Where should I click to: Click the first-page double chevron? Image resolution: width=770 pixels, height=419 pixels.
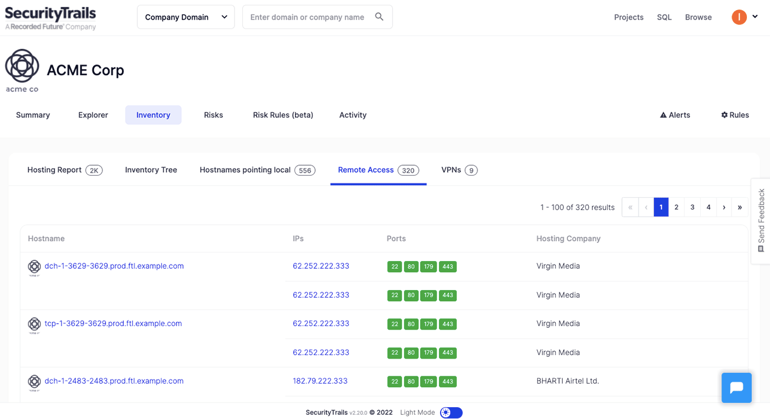630,207
